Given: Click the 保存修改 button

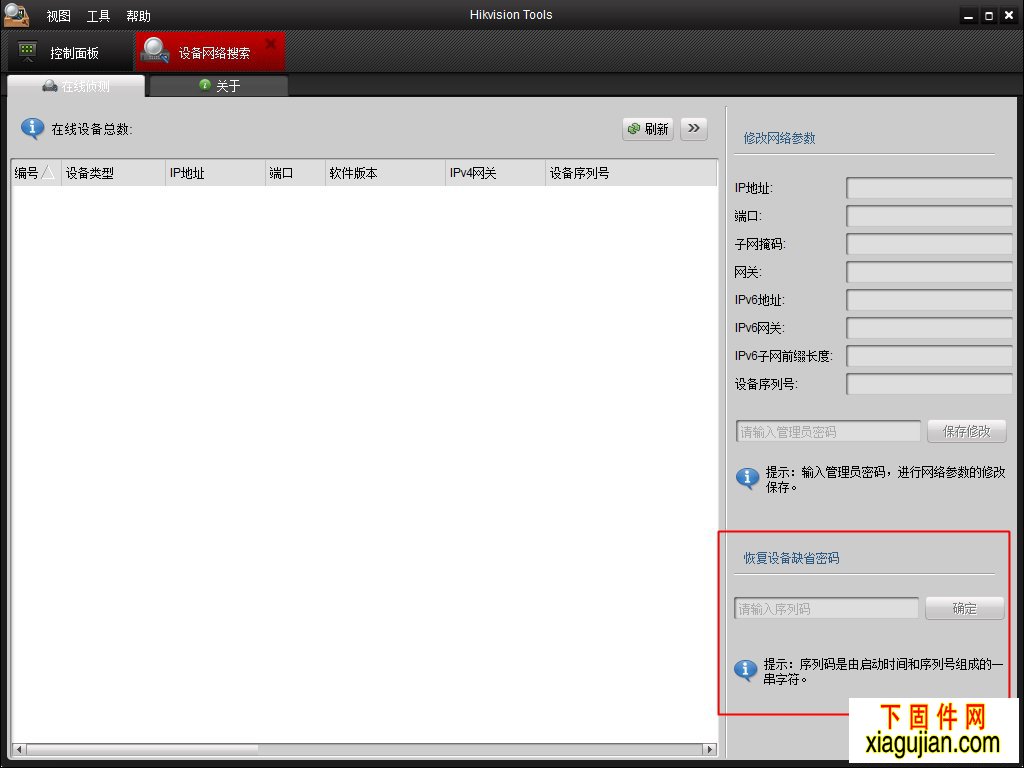Looking at the screenshot, I should [967, 431].
